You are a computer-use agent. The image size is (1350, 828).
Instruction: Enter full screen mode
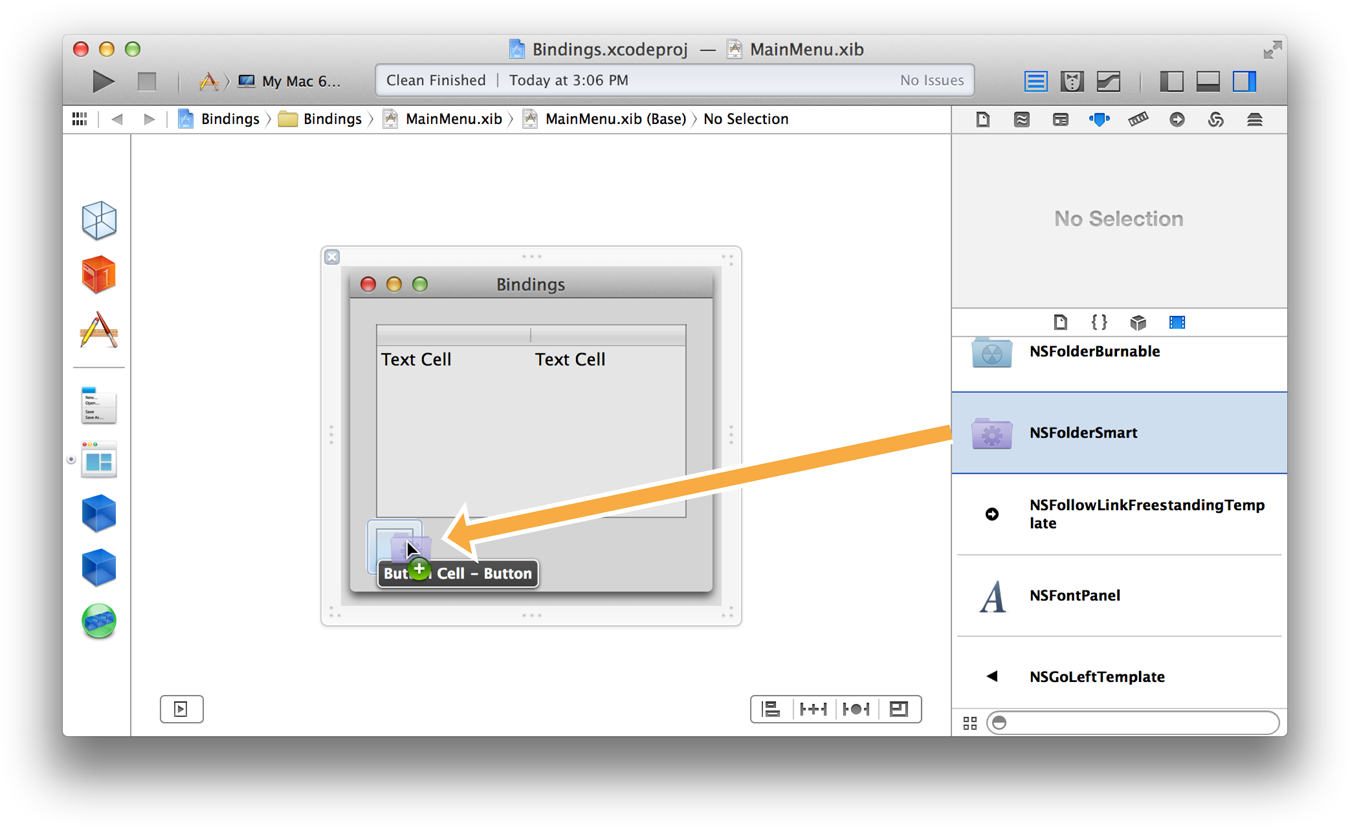click(1272, 49)
